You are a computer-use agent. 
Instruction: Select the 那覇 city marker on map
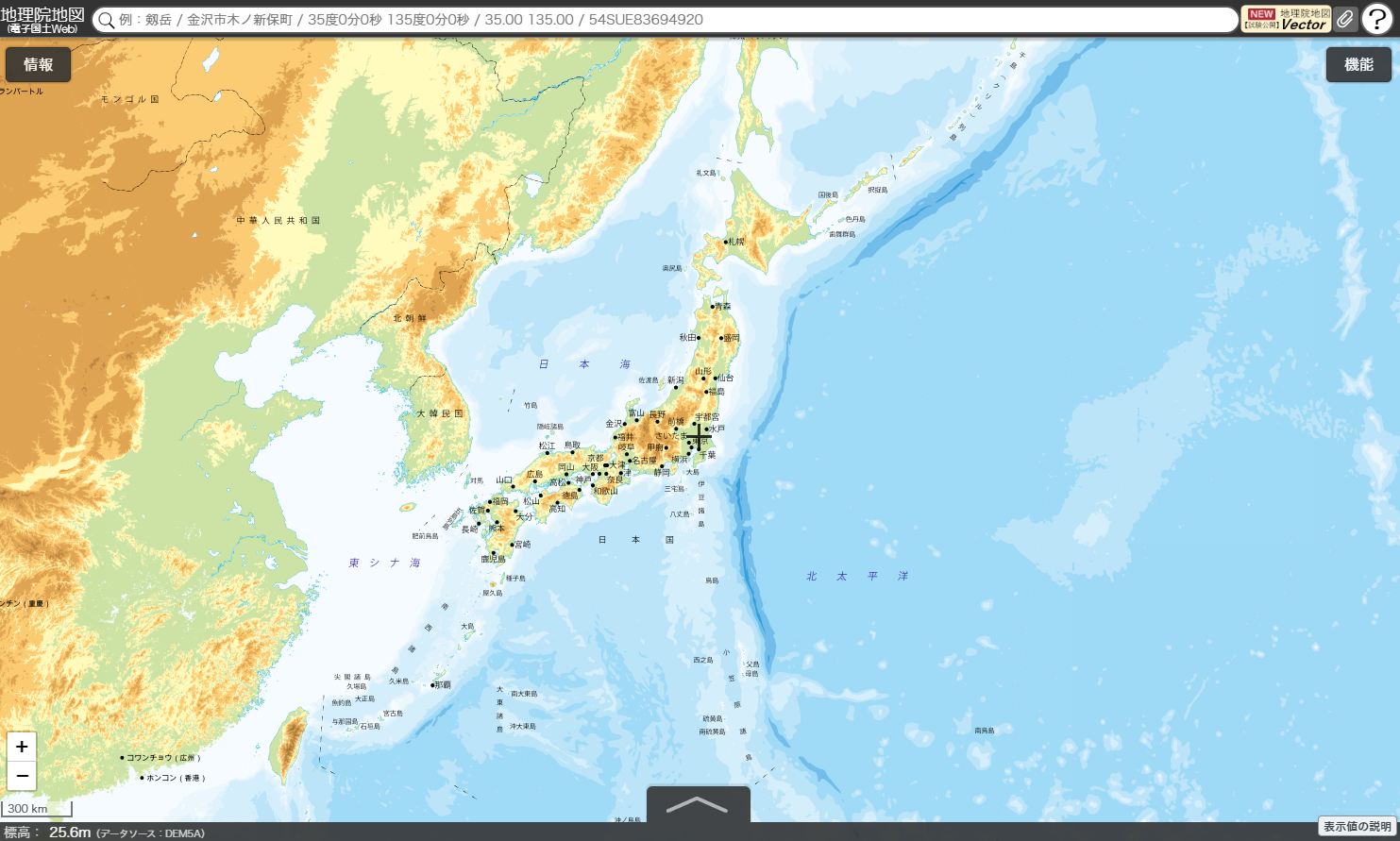coord(432,685)
